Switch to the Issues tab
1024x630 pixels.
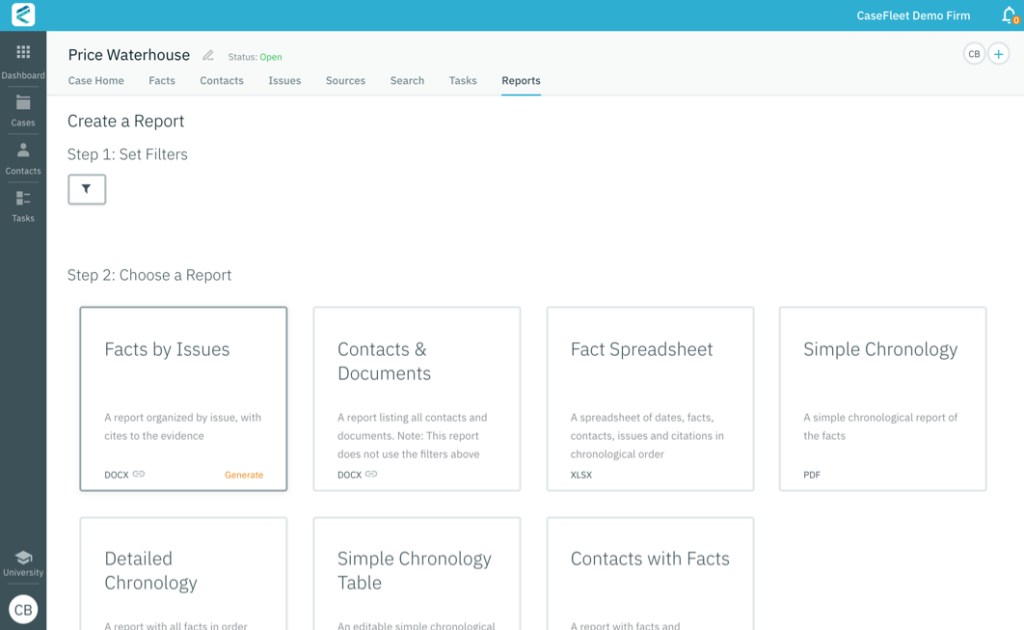click(284, 81)
